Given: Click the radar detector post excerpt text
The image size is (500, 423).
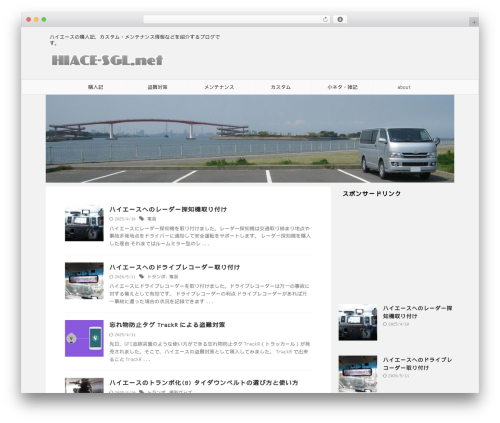Looking at the screenshot, I should click(x=210, y=236).
